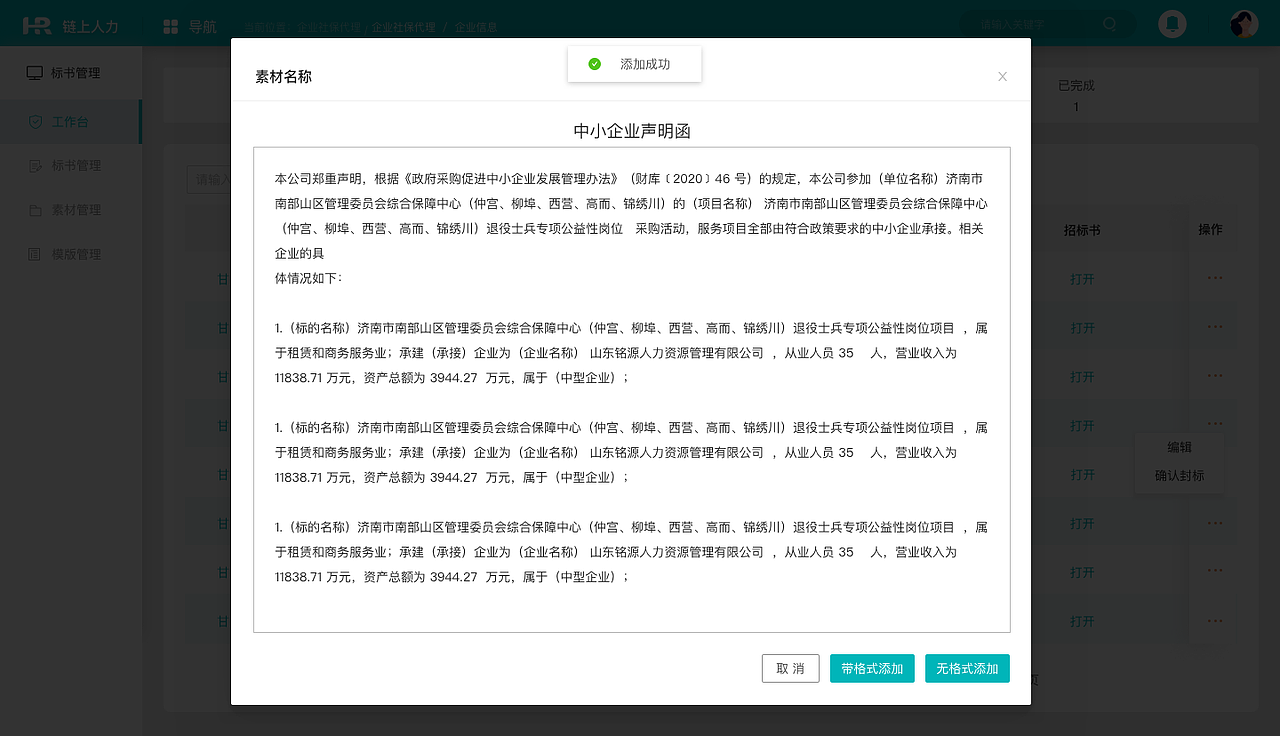1280x736 pixels.
Task: Open the user avatar menu
Action: tap(1243, 24)
